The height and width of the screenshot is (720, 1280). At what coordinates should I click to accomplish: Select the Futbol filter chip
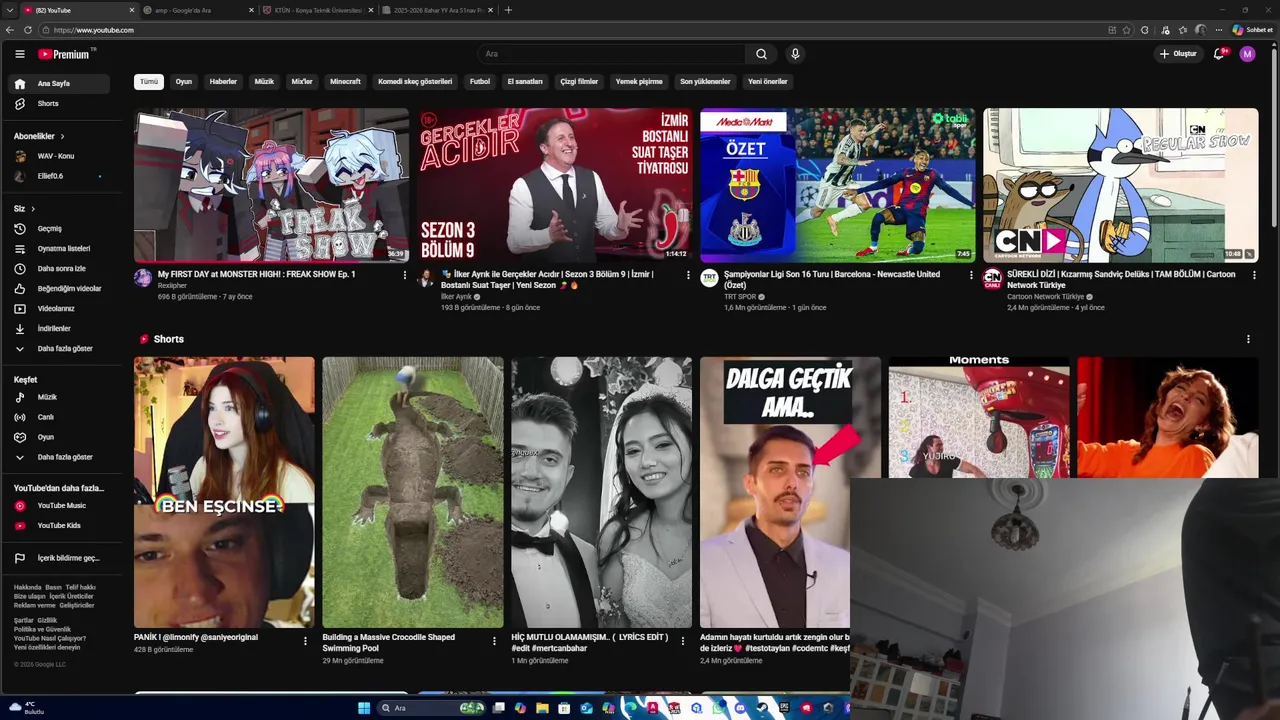point(480,82)
